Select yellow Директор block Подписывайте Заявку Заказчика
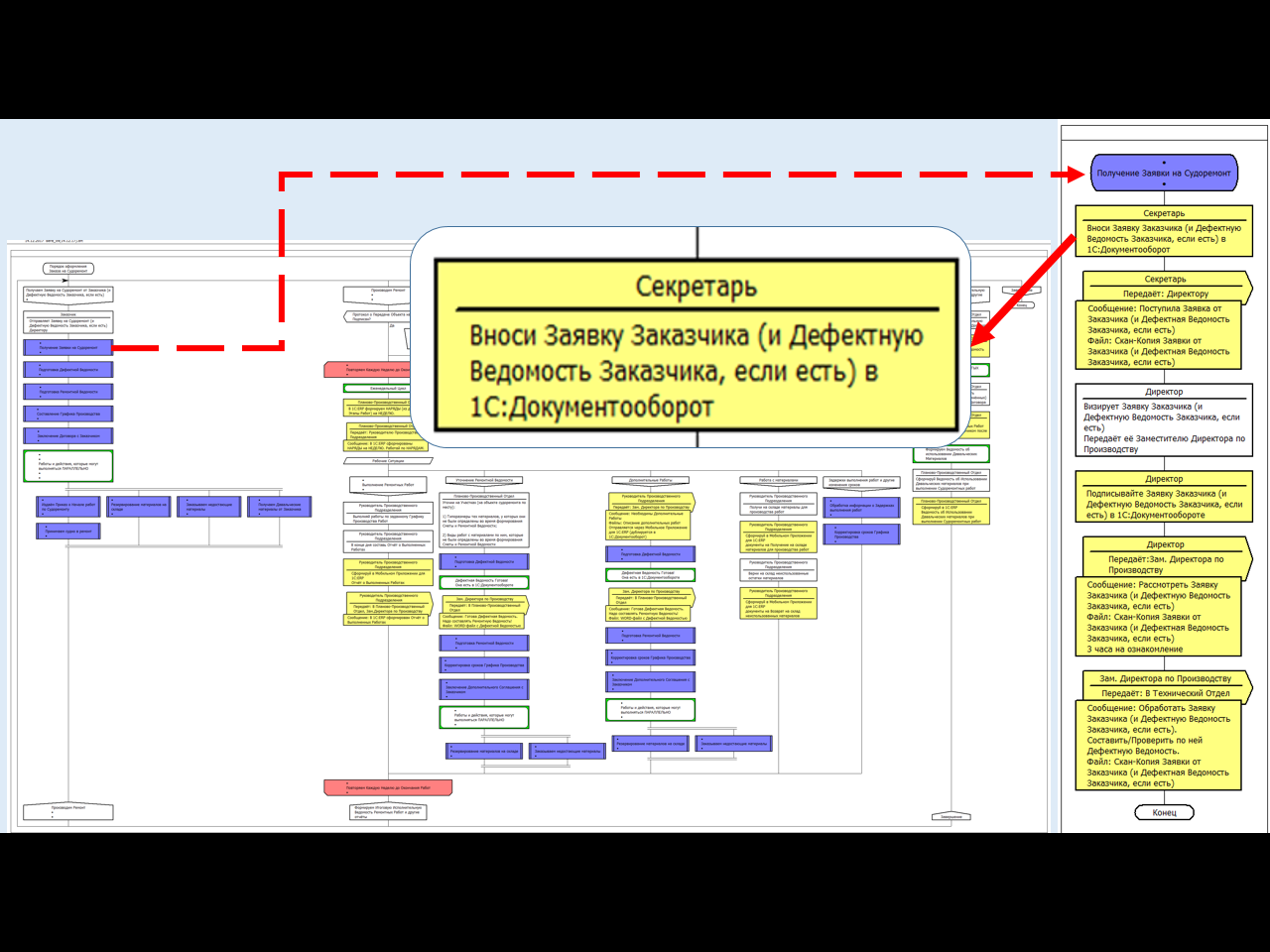 [x=1163, y=498]
